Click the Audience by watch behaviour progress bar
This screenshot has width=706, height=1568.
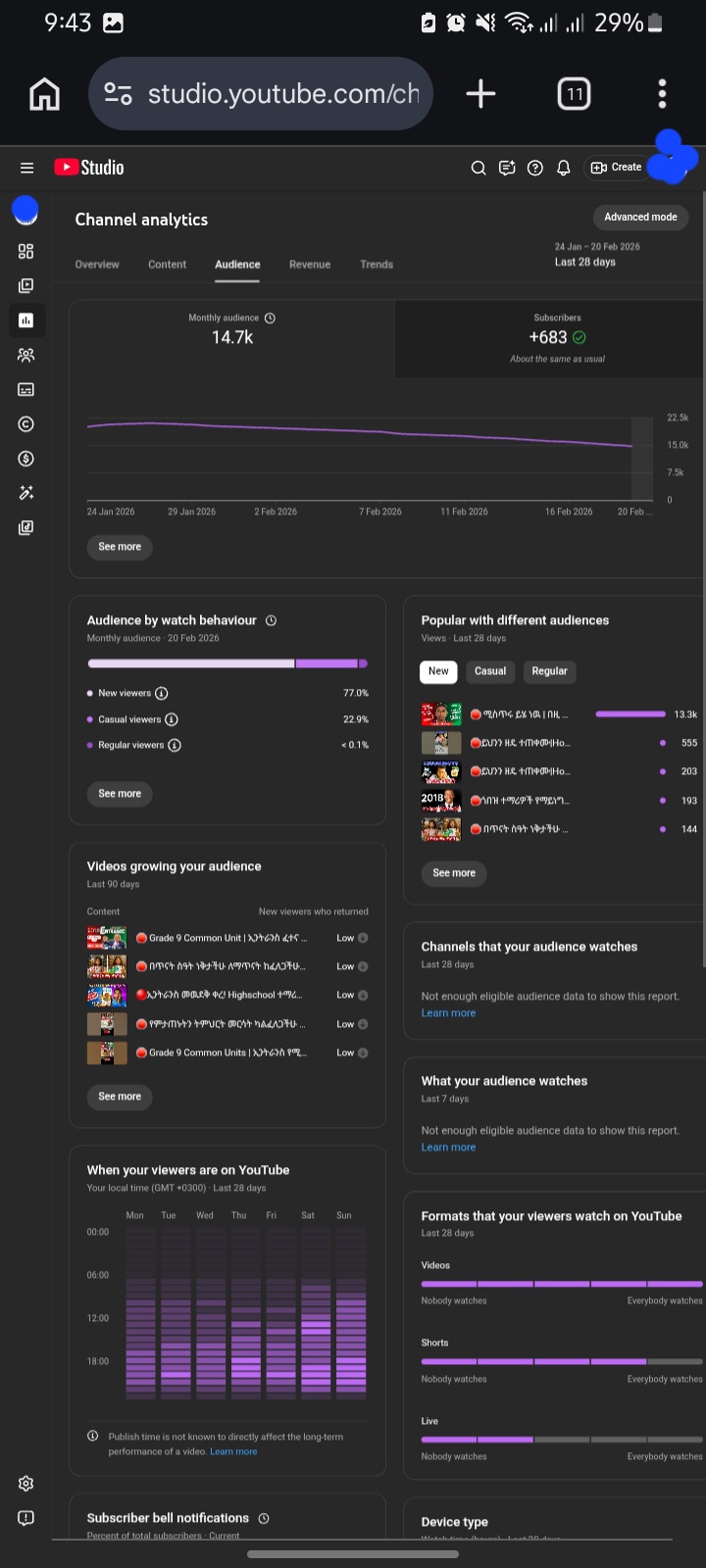click(x=227, y=663)
